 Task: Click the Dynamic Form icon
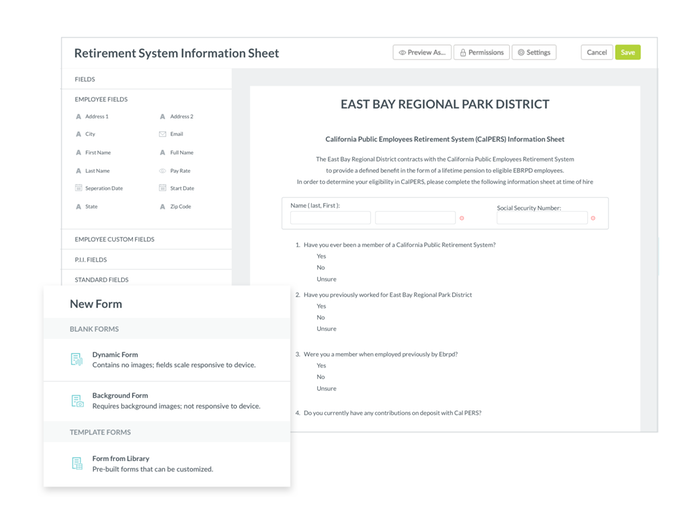coord(77,359)
